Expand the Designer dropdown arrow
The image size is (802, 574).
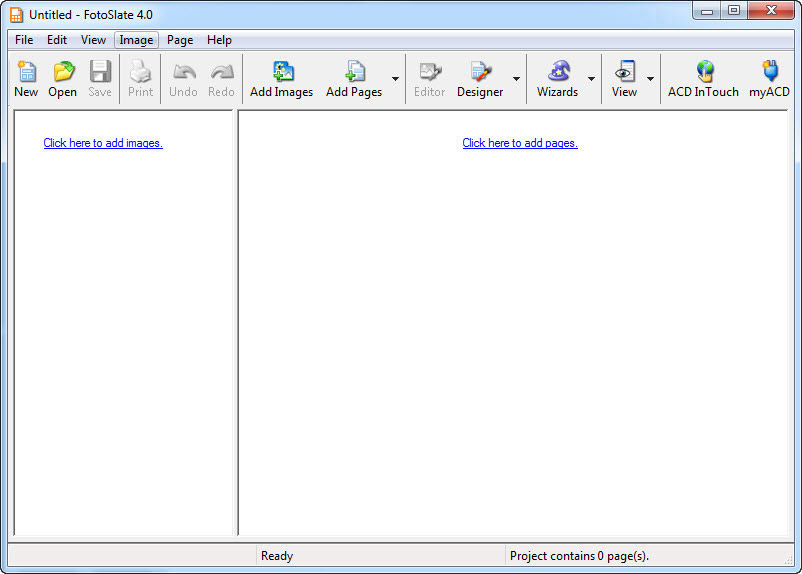(x=516, y=79)
